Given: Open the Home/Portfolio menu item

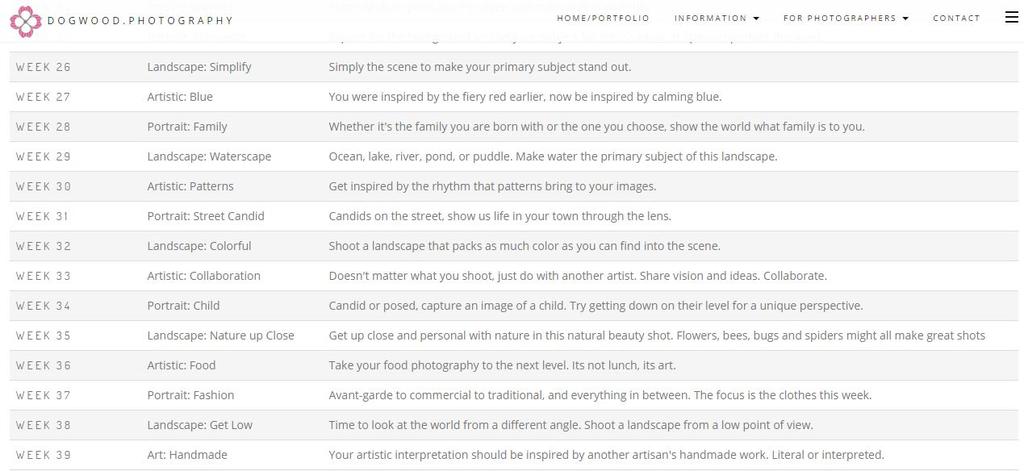Looking at the screenshot, I should (x=603, y=18).
